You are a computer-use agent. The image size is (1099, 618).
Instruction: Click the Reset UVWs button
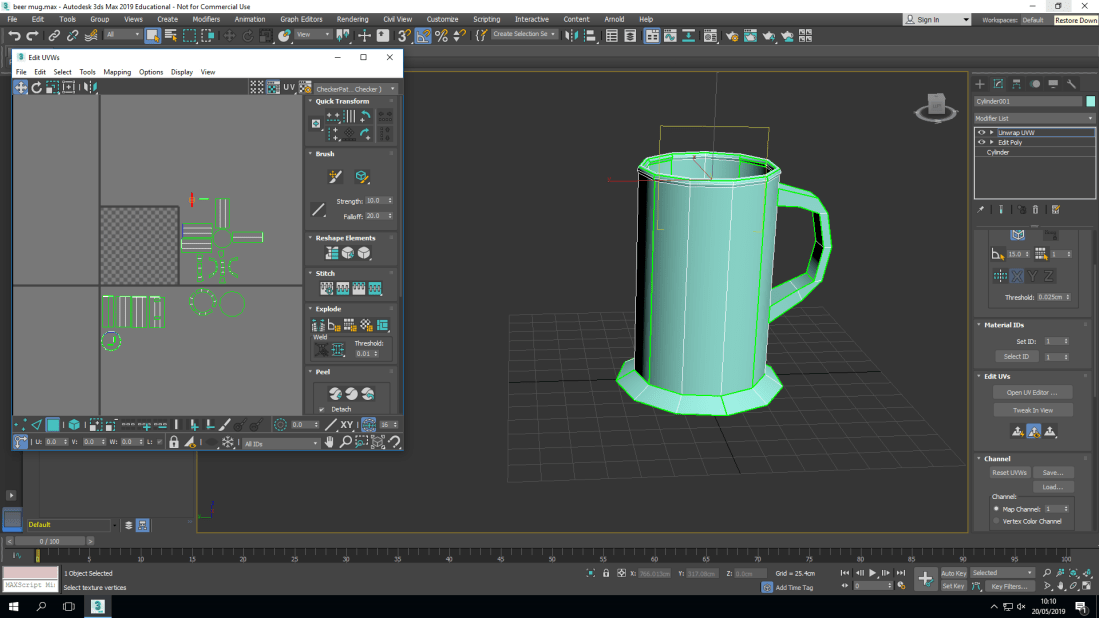1009,472
